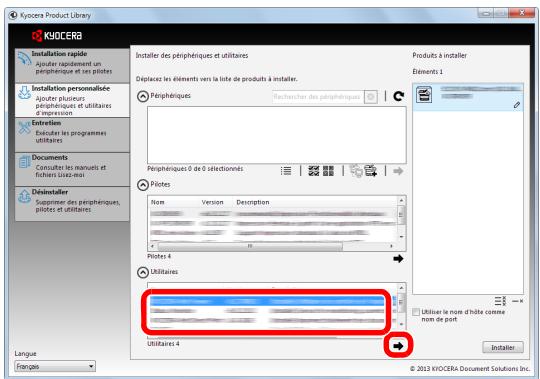
Task: Remove all items from install list
Action: (x=500, y=301)
